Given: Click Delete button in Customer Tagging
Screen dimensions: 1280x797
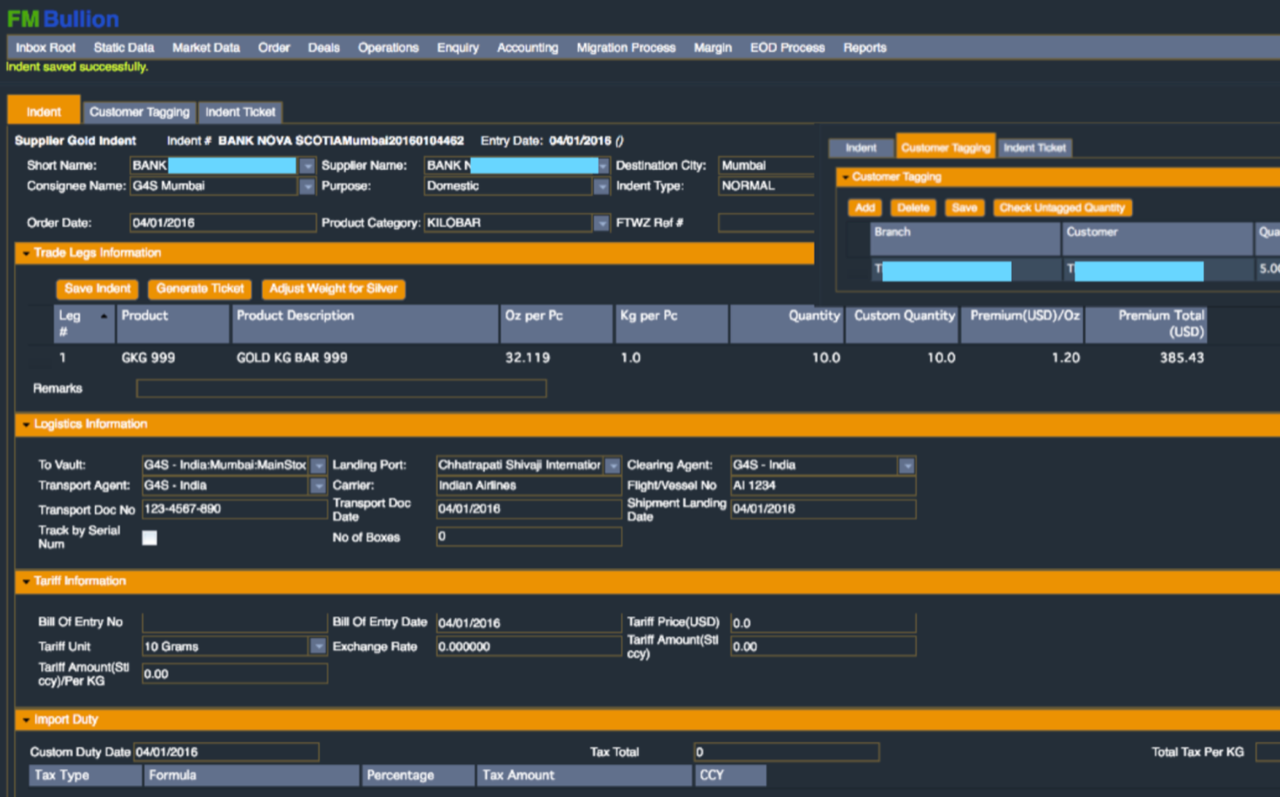Looking at the screenshot, I should (913, 208).
